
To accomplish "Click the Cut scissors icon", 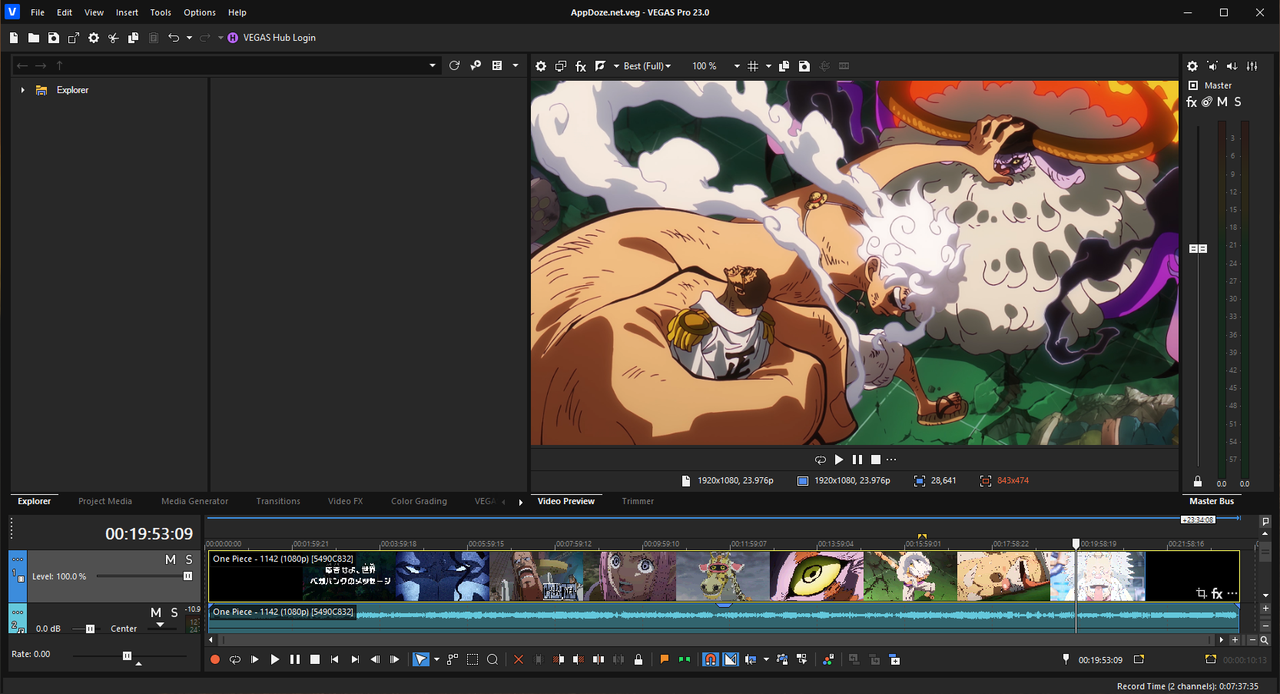I will coord(114,38).
